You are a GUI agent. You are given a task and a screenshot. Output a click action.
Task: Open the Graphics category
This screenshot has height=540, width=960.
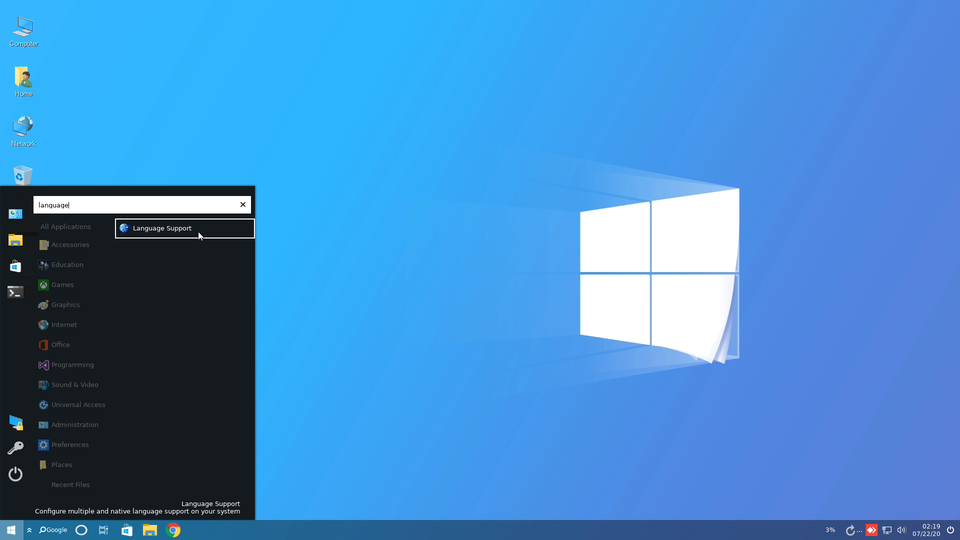click(x=59, y=305)
